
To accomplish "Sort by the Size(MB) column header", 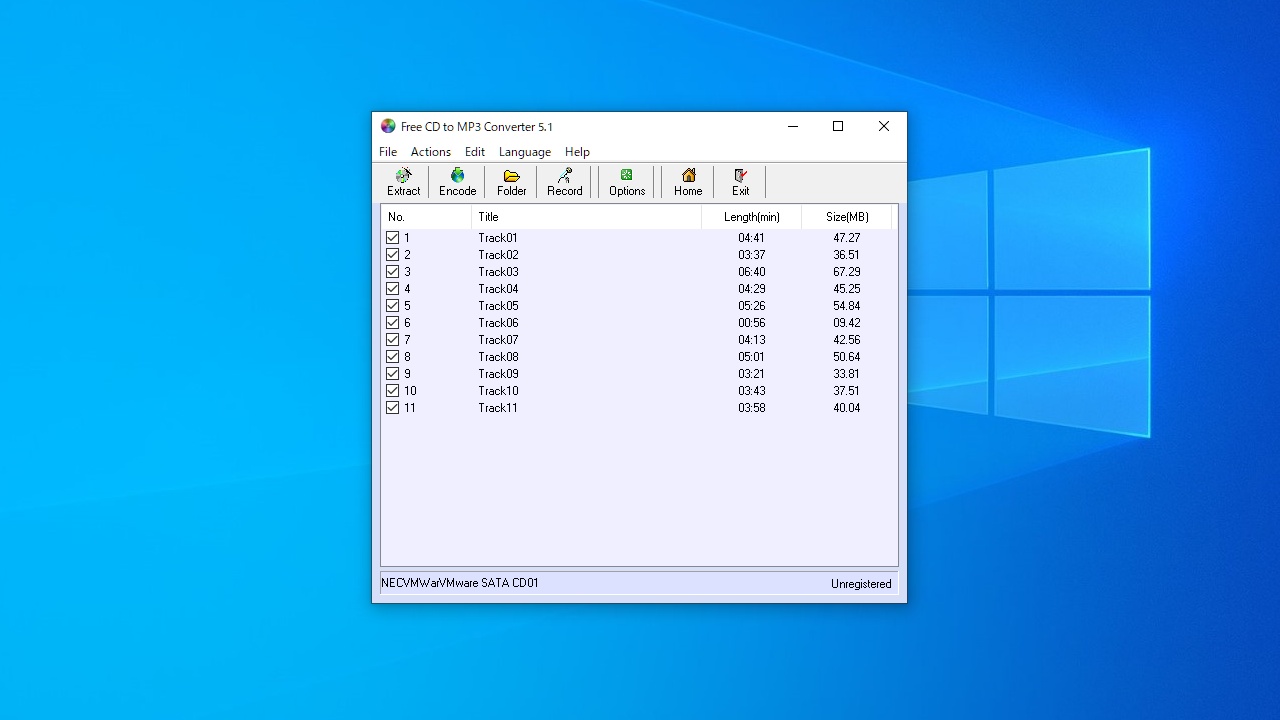I will pos(846,217).
